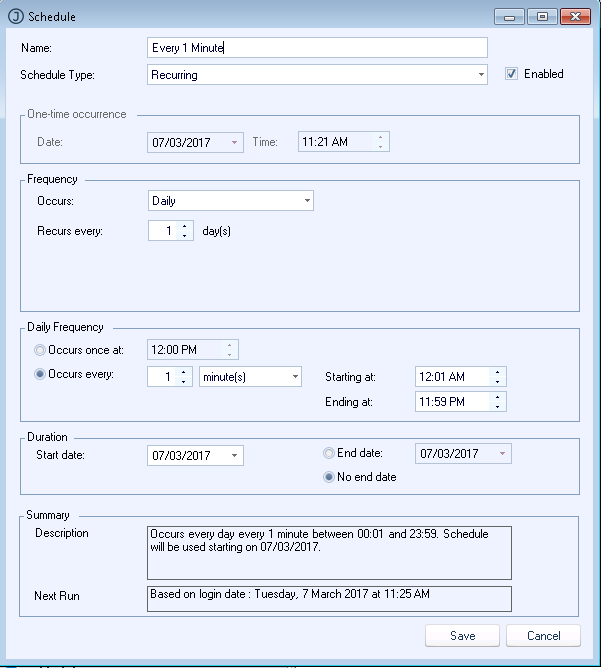Image resolution: width=601 pixels, height=668 pixels.
Task: Uncheck the Enabled checkbox
Action: 512,74
